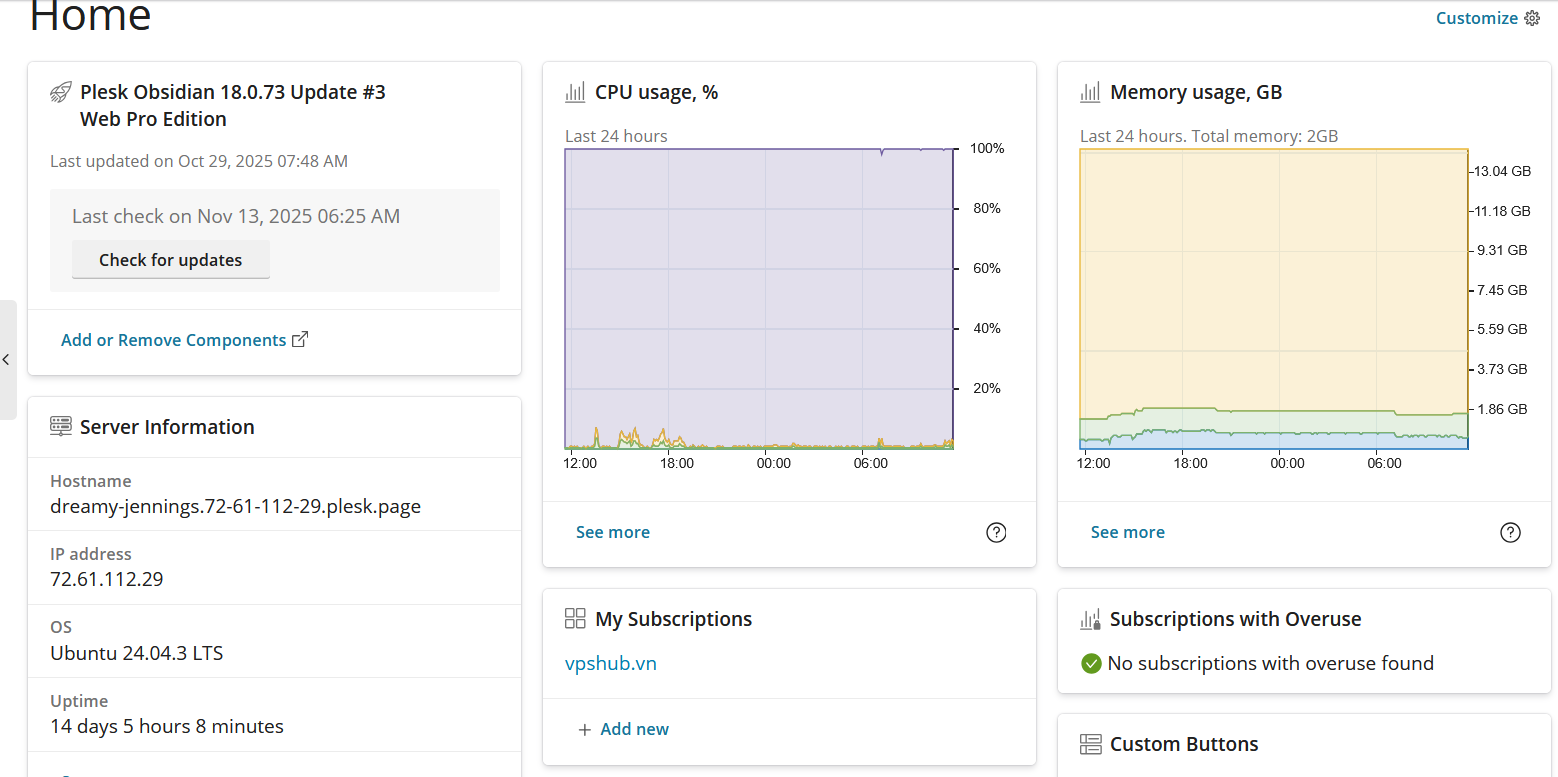1558x777 pixels.
Task: Click the 13.04 GB label on Memory chart axis
Action: [x=1504, y=171]
